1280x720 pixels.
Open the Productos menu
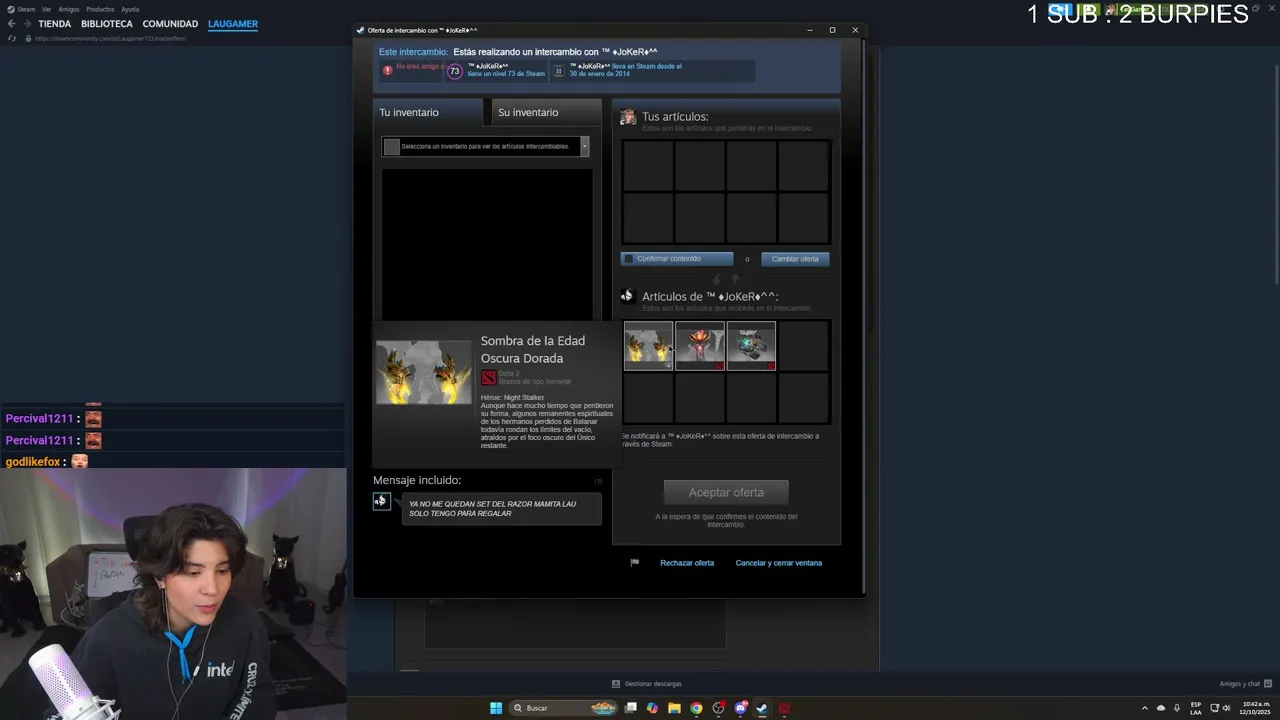(x=100, y=9)
